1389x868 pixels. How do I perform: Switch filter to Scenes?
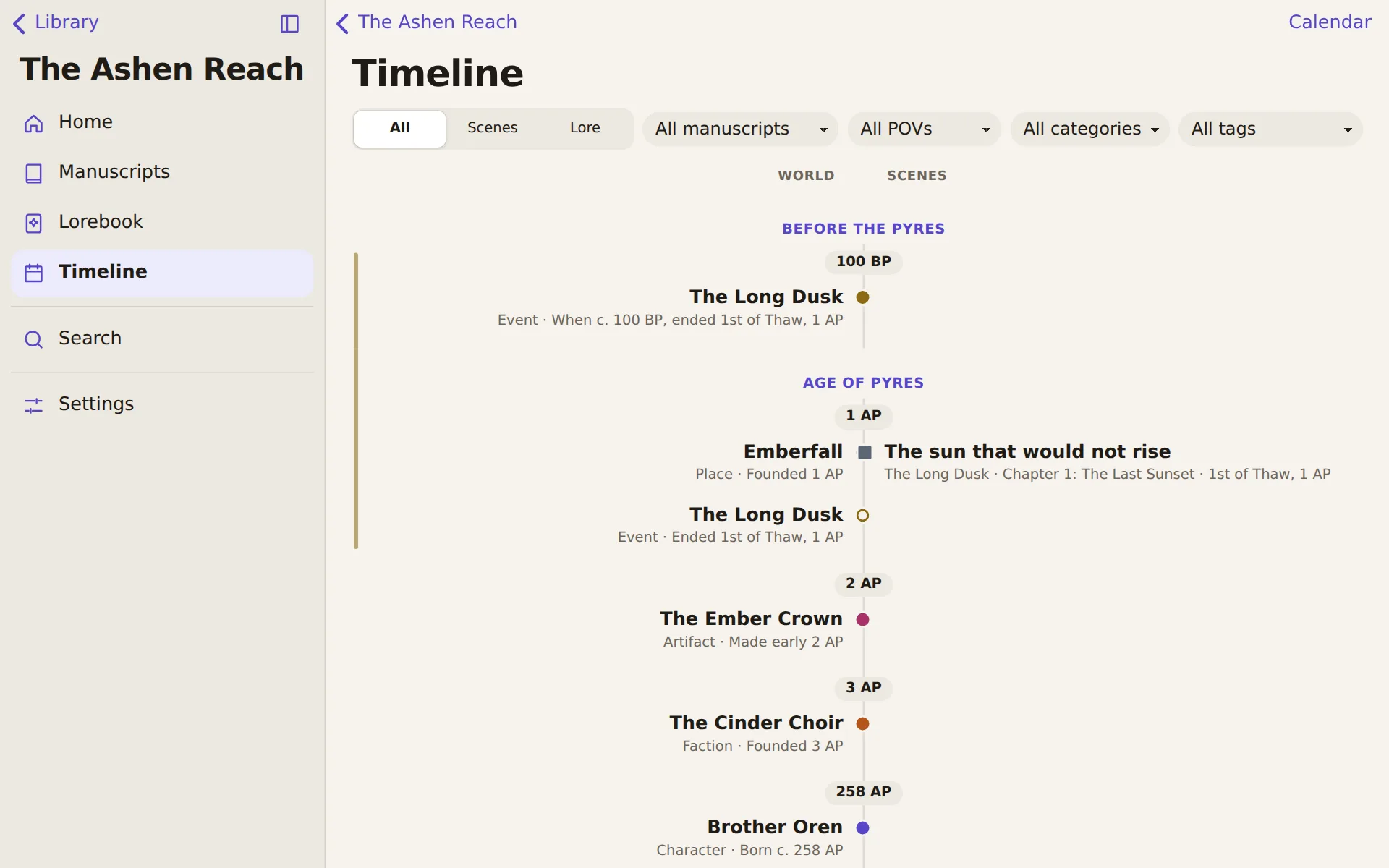point(493,128)
